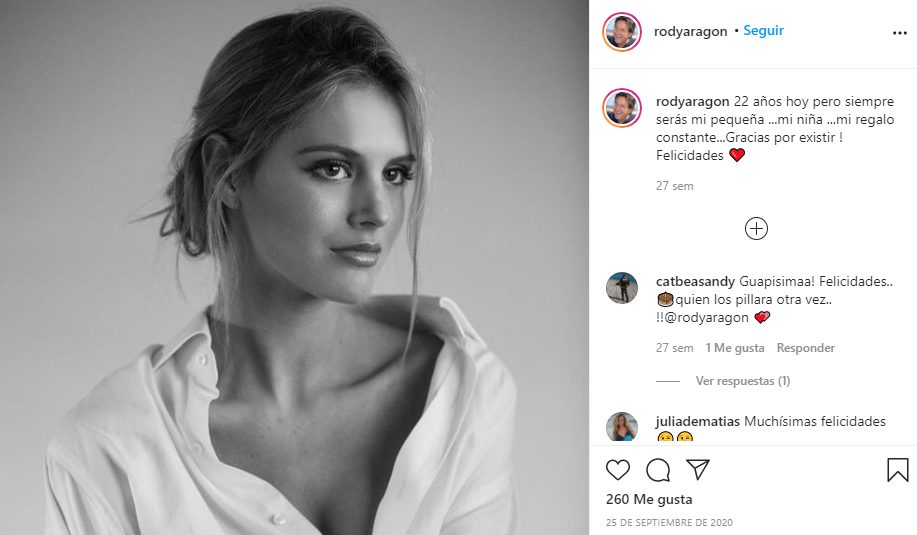Open rodyaragon profile picture in the header
The height and width of the screenshot is (535, 917).
621,32
